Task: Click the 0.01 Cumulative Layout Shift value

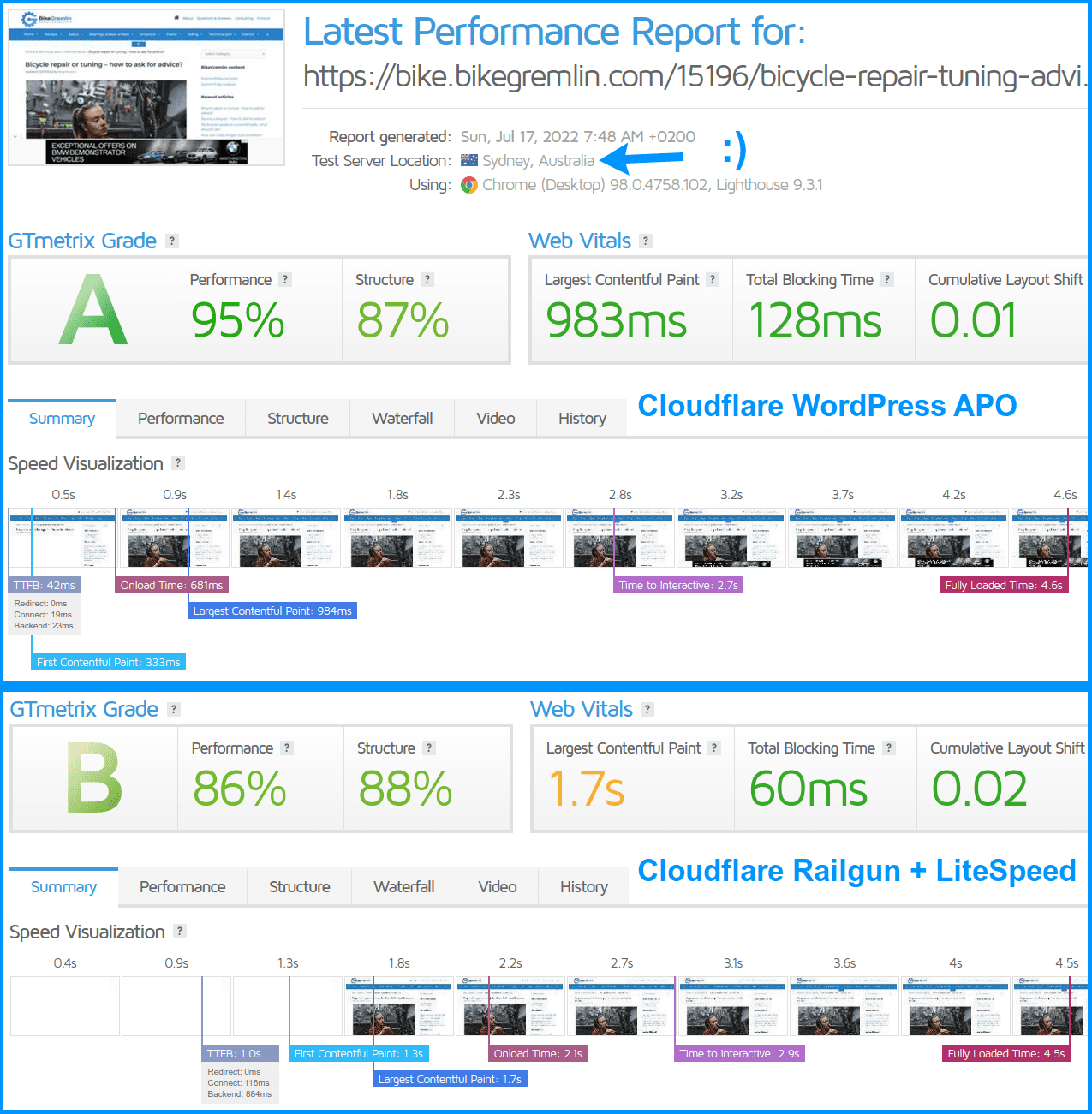Action: 974,321
